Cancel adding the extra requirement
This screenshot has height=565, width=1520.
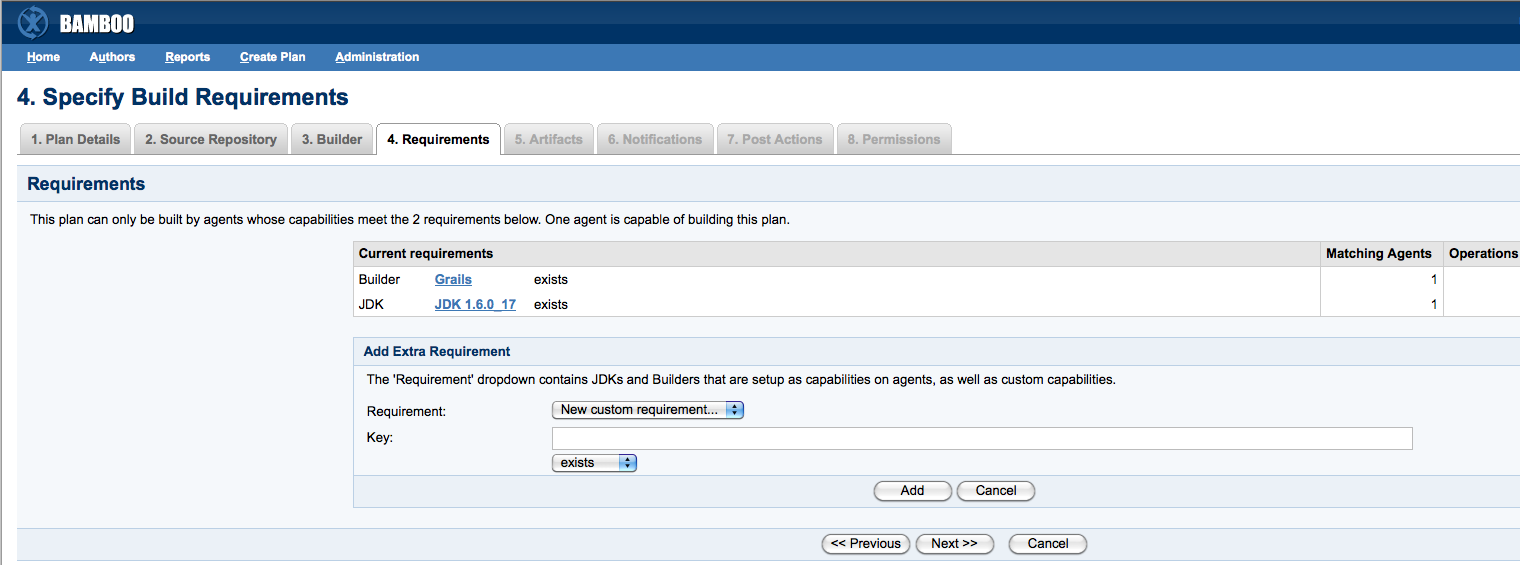tap(995, 491)
